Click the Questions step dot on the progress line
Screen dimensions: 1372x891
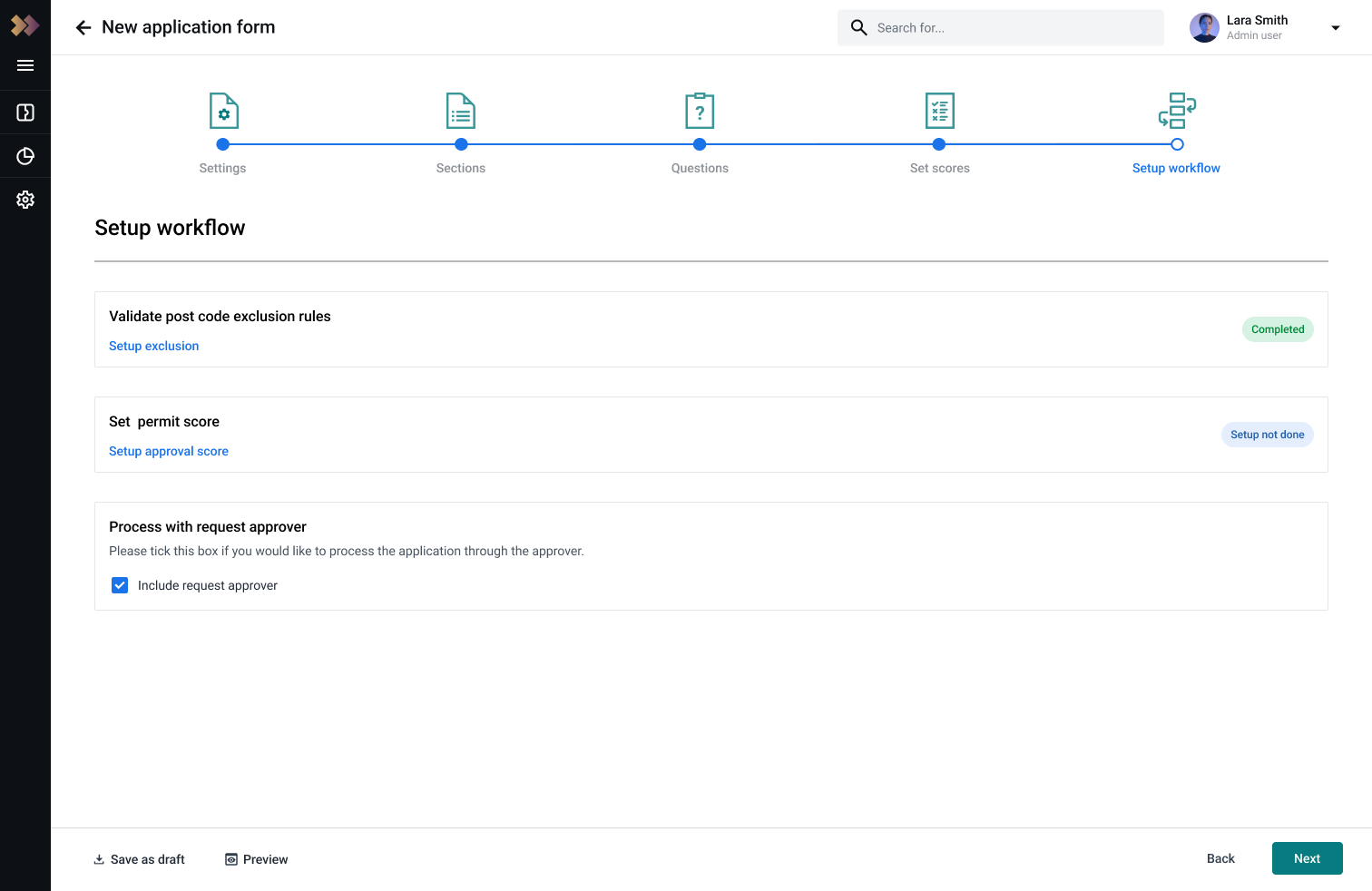click(700, 144)
